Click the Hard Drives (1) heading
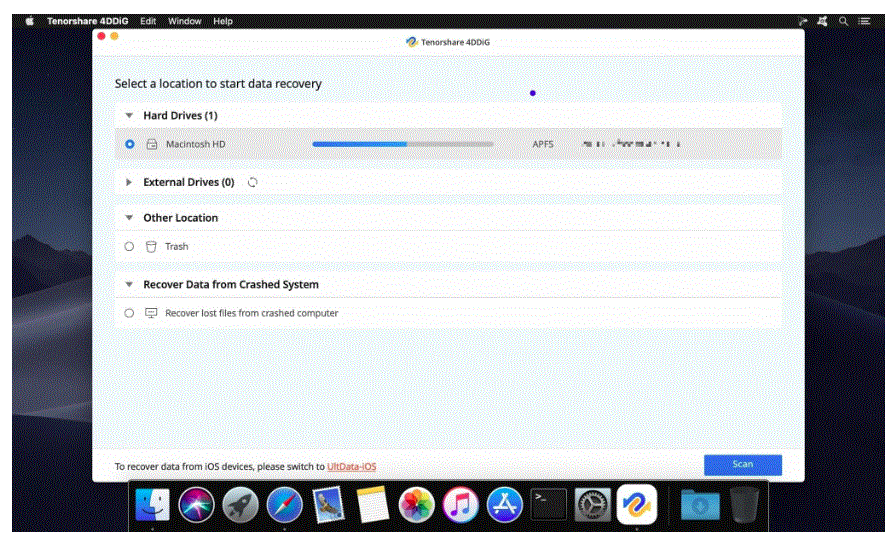 click(x=180, y=116)
